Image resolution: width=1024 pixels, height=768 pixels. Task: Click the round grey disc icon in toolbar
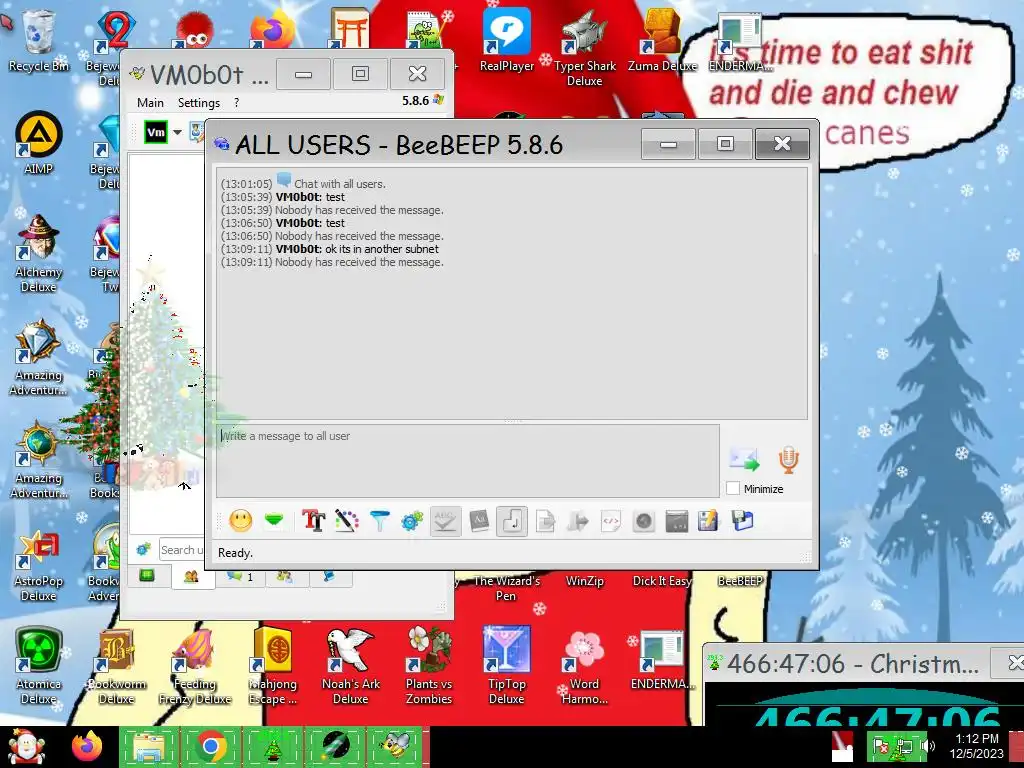click(644, 521)
